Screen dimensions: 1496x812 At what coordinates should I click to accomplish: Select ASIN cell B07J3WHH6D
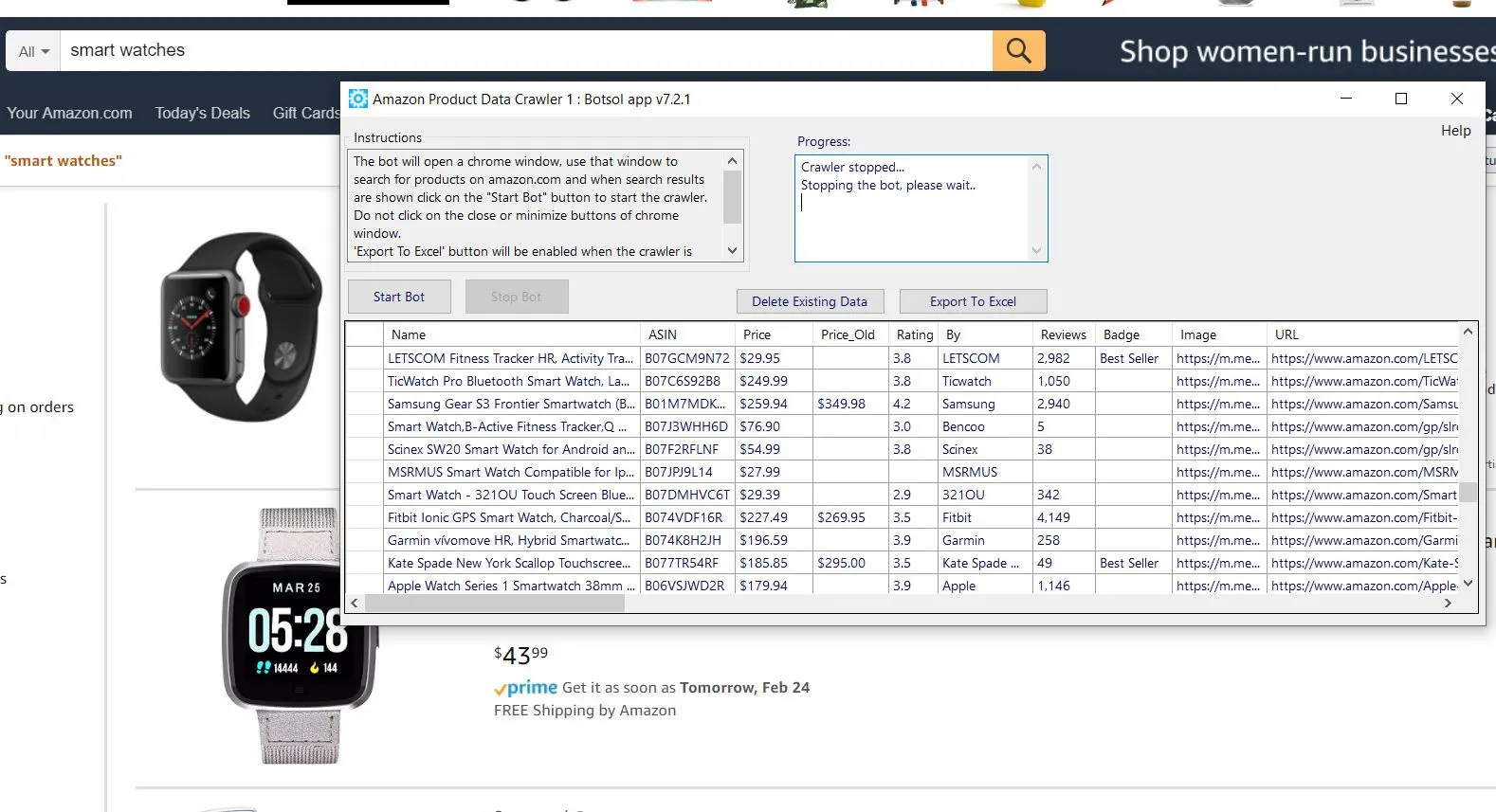(x=688, y=426)
